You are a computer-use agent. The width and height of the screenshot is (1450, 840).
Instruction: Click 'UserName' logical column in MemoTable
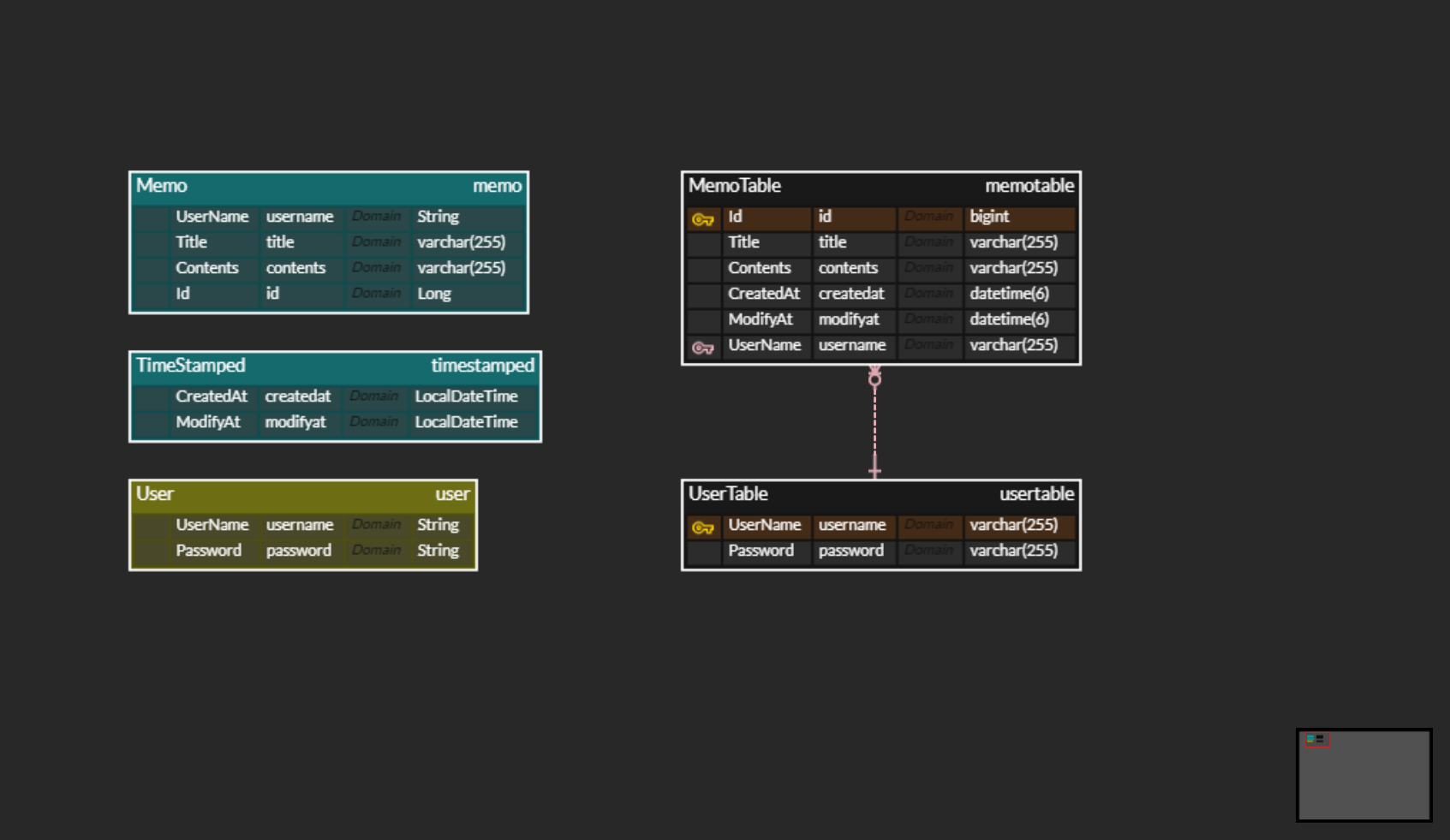tap(765, 345)
